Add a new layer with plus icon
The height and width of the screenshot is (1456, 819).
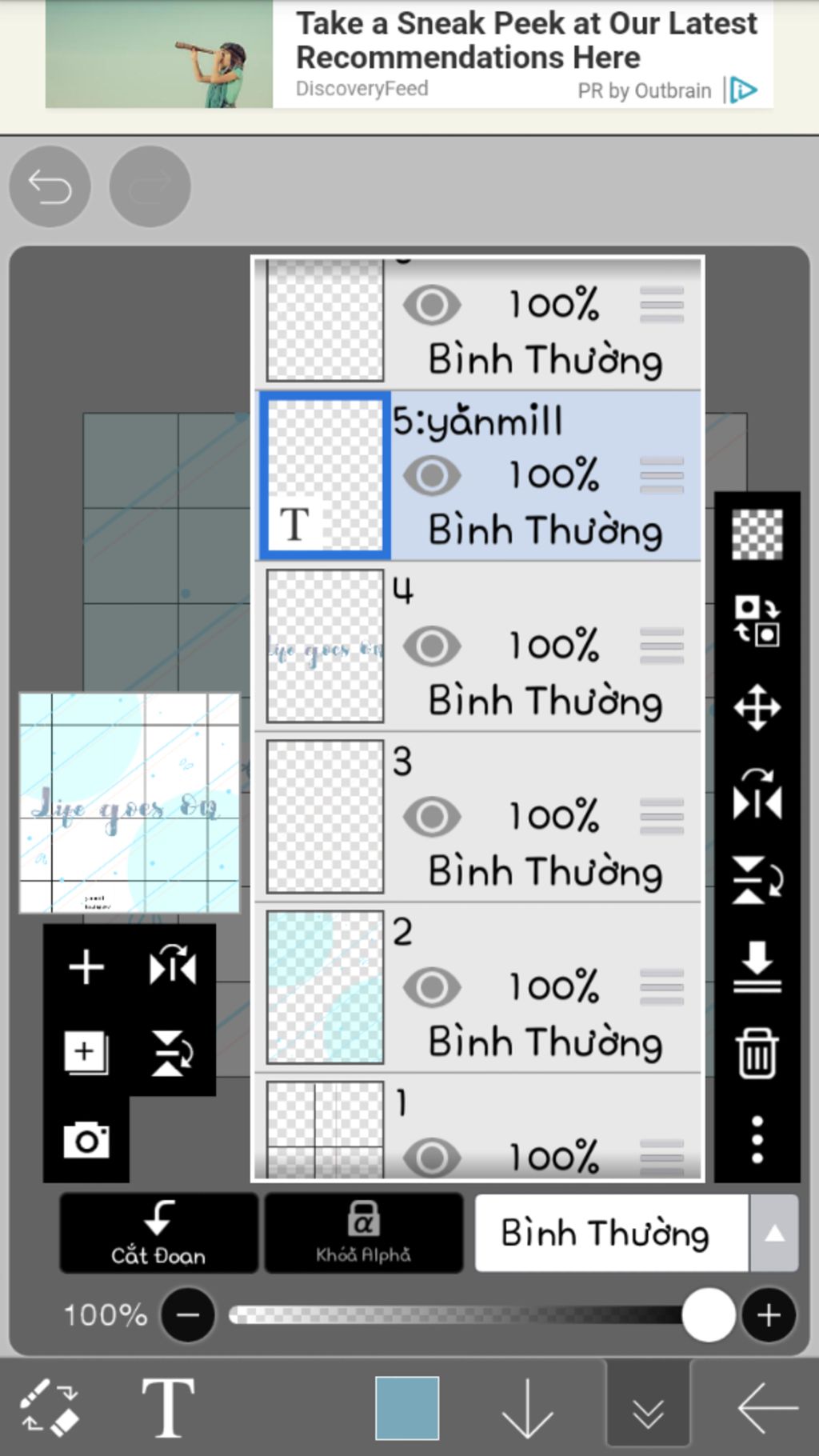[x=86, y=967]
